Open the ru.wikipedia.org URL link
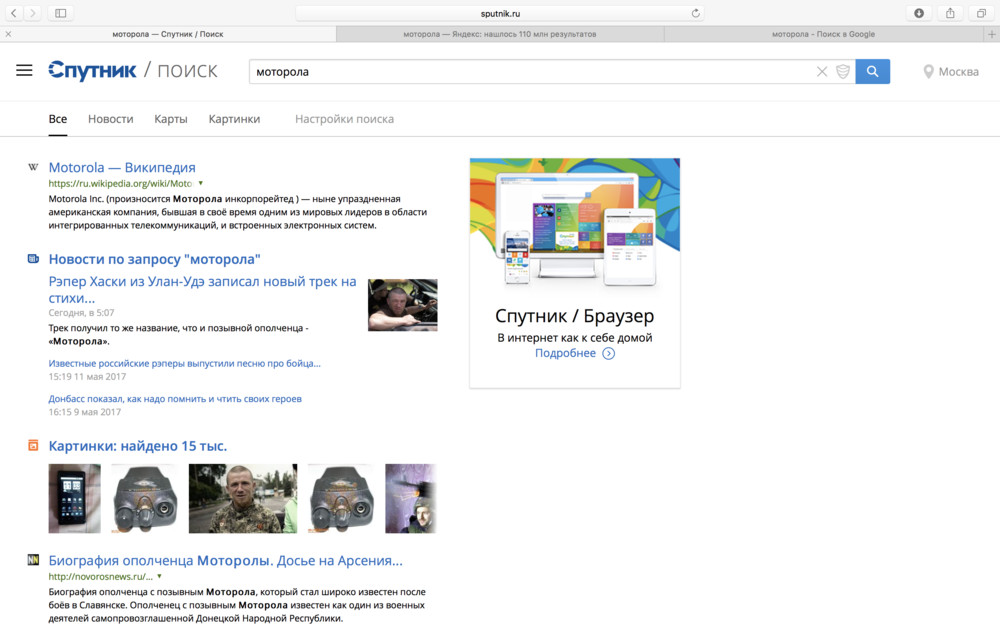This screenshot has height=625, width=1000. pos(121,183)
